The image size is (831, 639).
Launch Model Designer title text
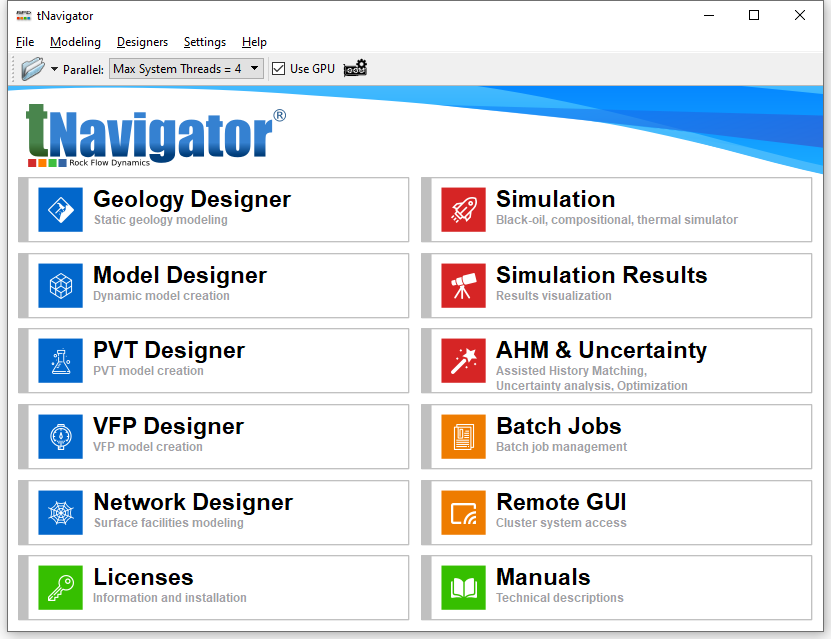click(180, 276)
